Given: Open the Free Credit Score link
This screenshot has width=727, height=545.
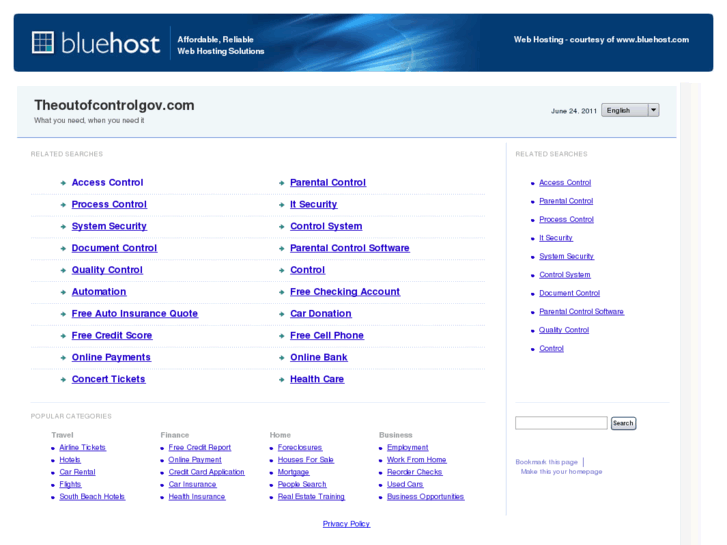Looking at the screenshot, I should point(112,335).
